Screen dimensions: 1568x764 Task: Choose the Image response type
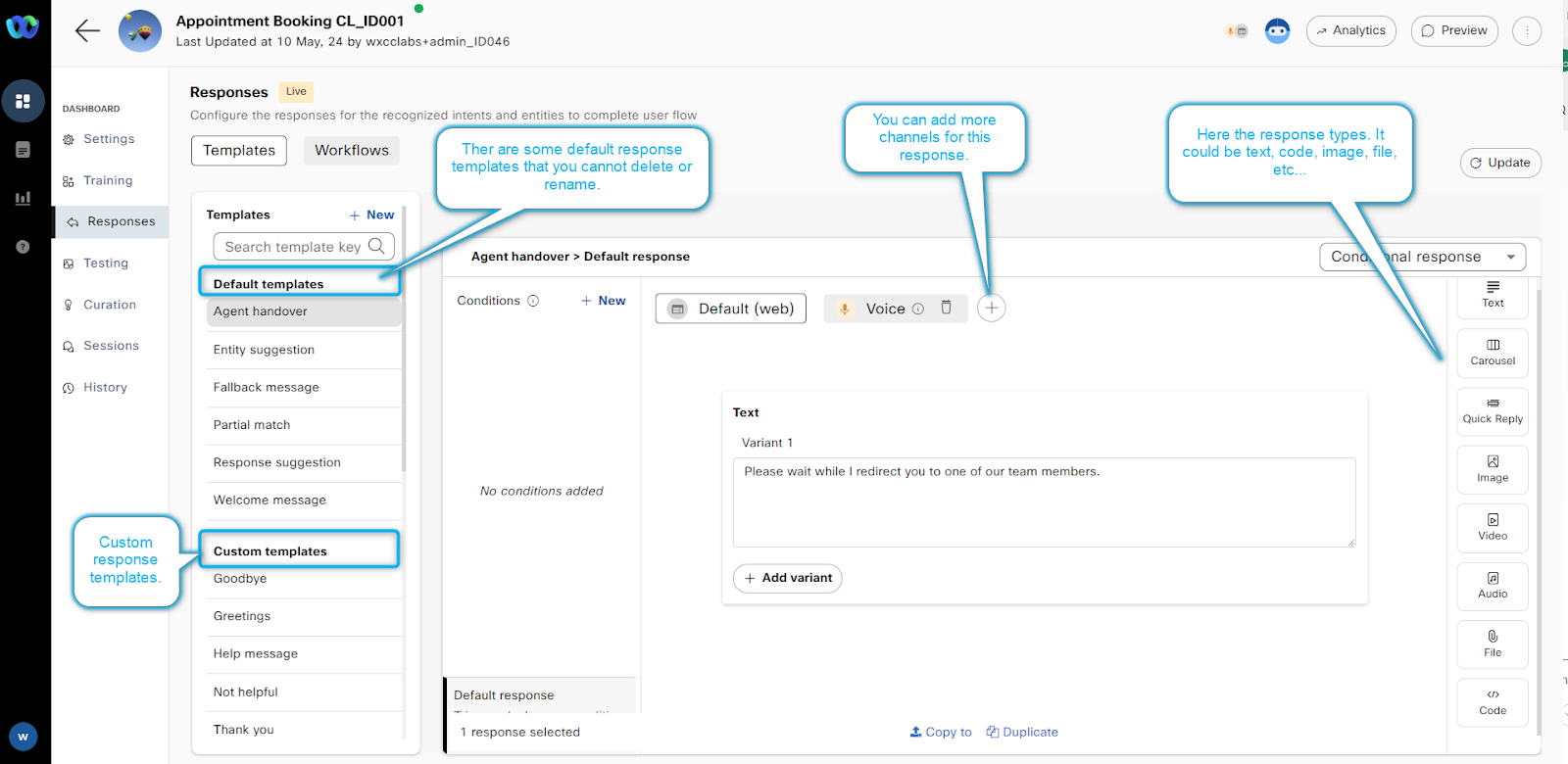(1492, 469)
